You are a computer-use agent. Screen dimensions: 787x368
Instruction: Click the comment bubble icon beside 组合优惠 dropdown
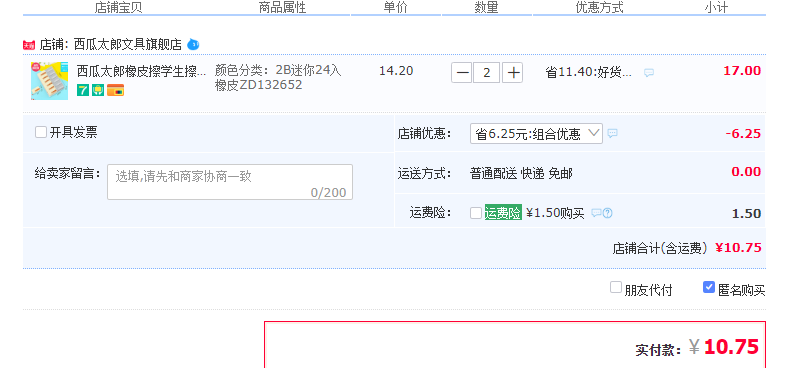point(612,134)
